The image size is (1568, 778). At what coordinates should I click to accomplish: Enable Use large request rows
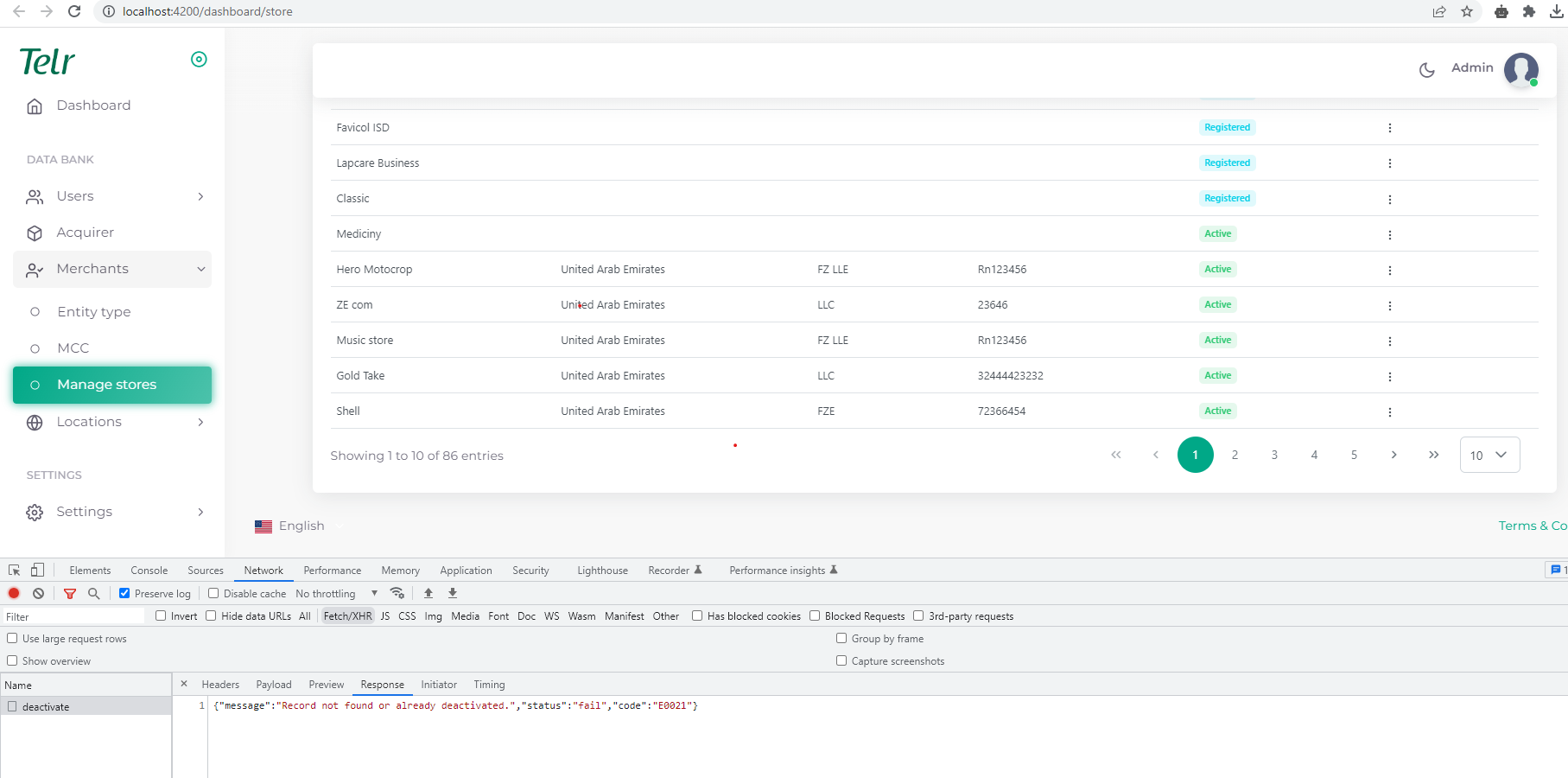tap(12, 638)
